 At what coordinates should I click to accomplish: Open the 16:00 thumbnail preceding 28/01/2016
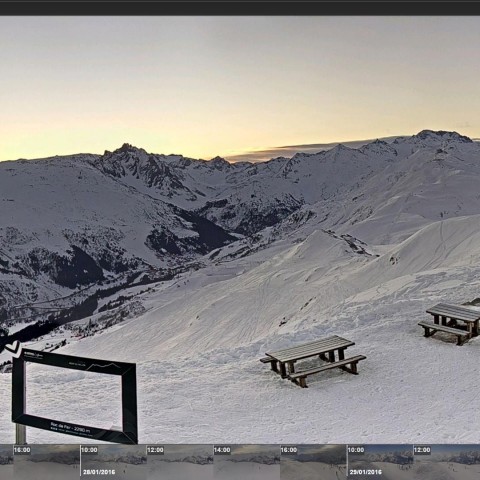[47, 462]
